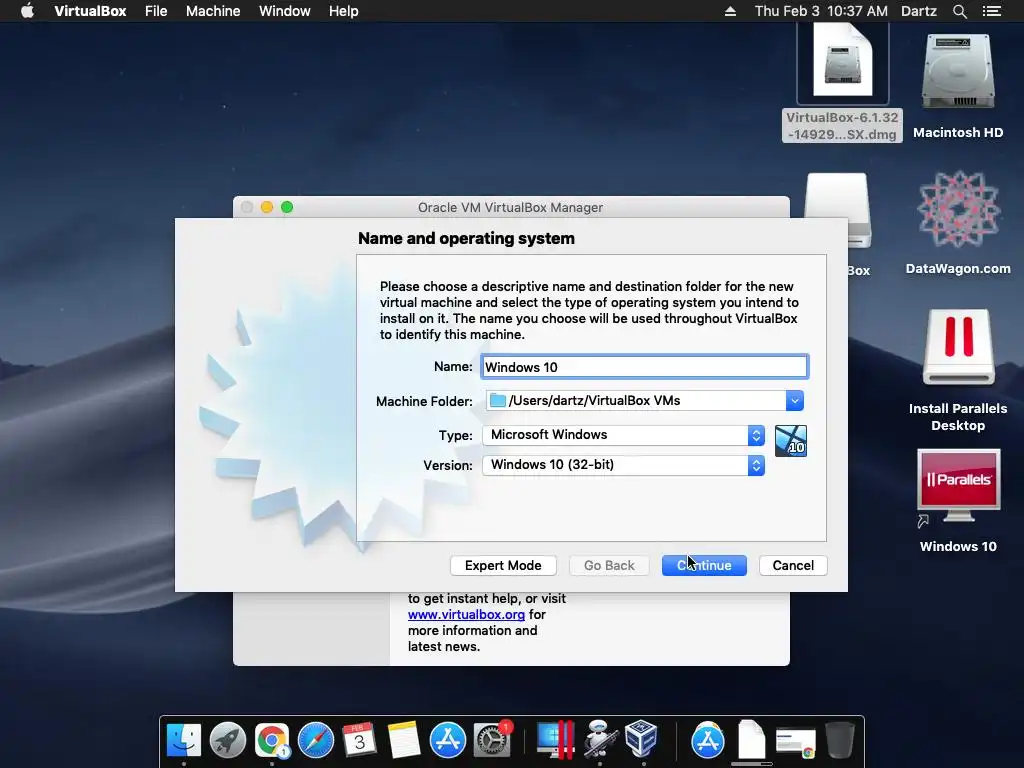Click the Expert Mode button
The width and height of the screenshot is (1024, 768).
click(x=503, y=566)
